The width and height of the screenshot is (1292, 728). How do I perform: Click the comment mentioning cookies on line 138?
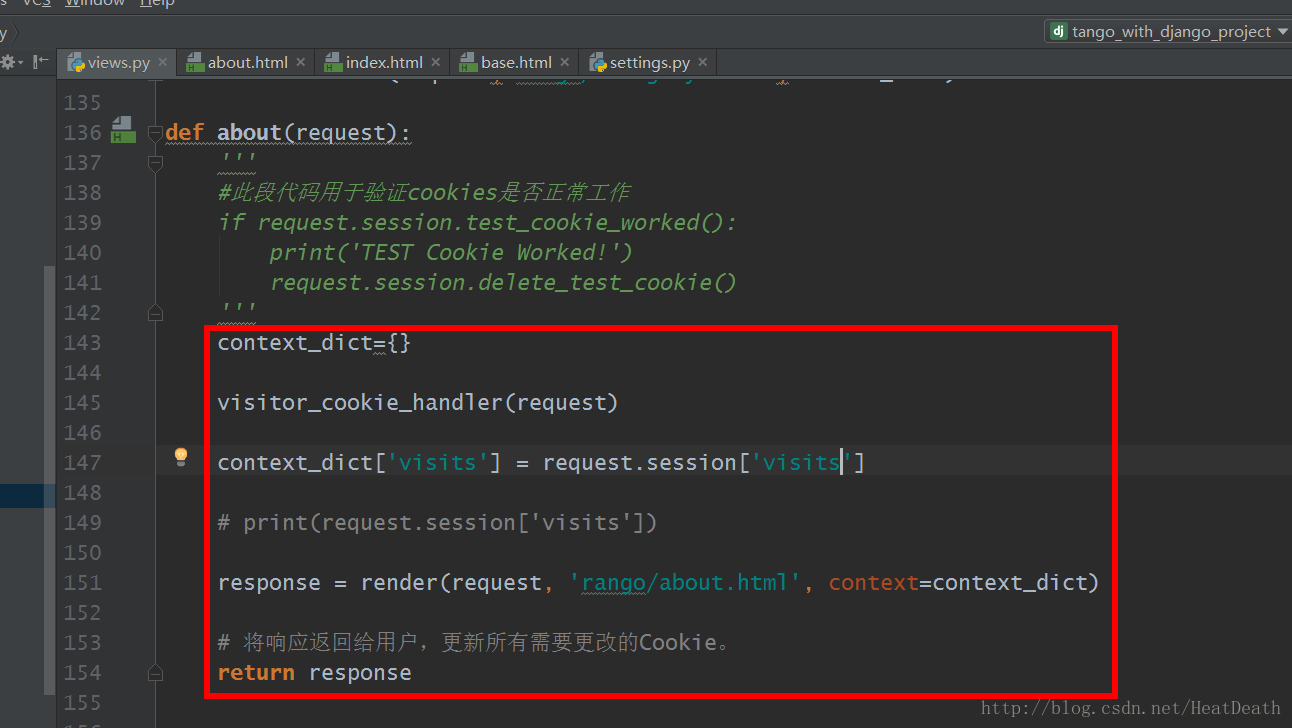(424, 192)
